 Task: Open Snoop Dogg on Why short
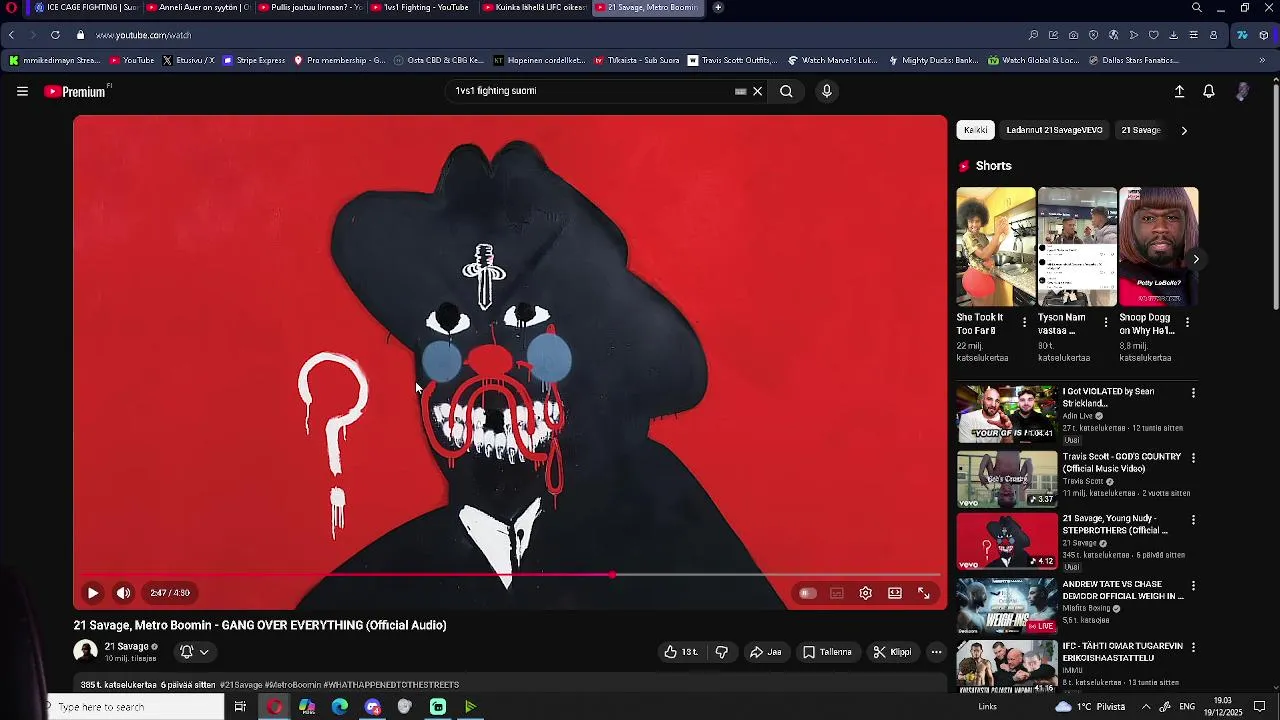point(1158,247)
